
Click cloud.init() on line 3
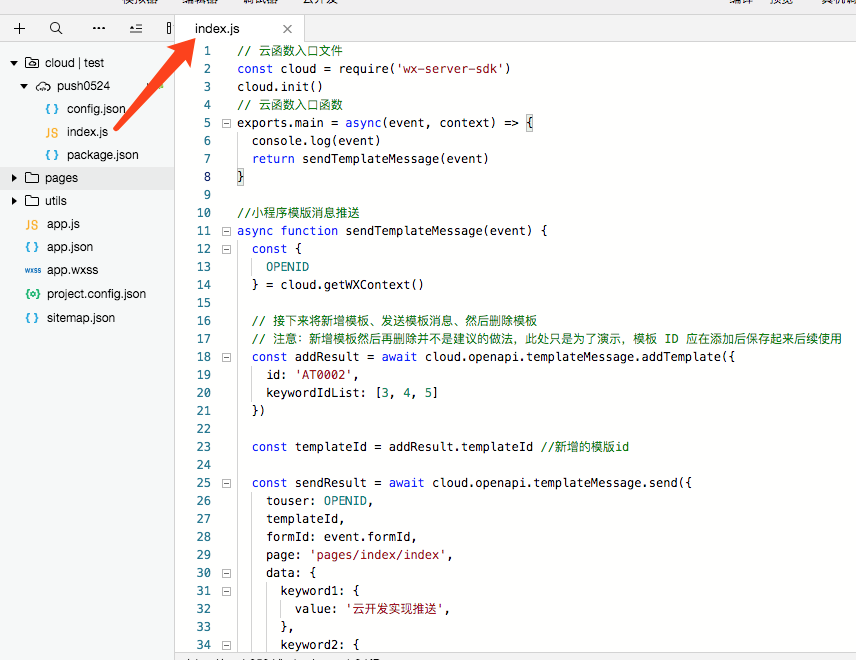(280, 87)
